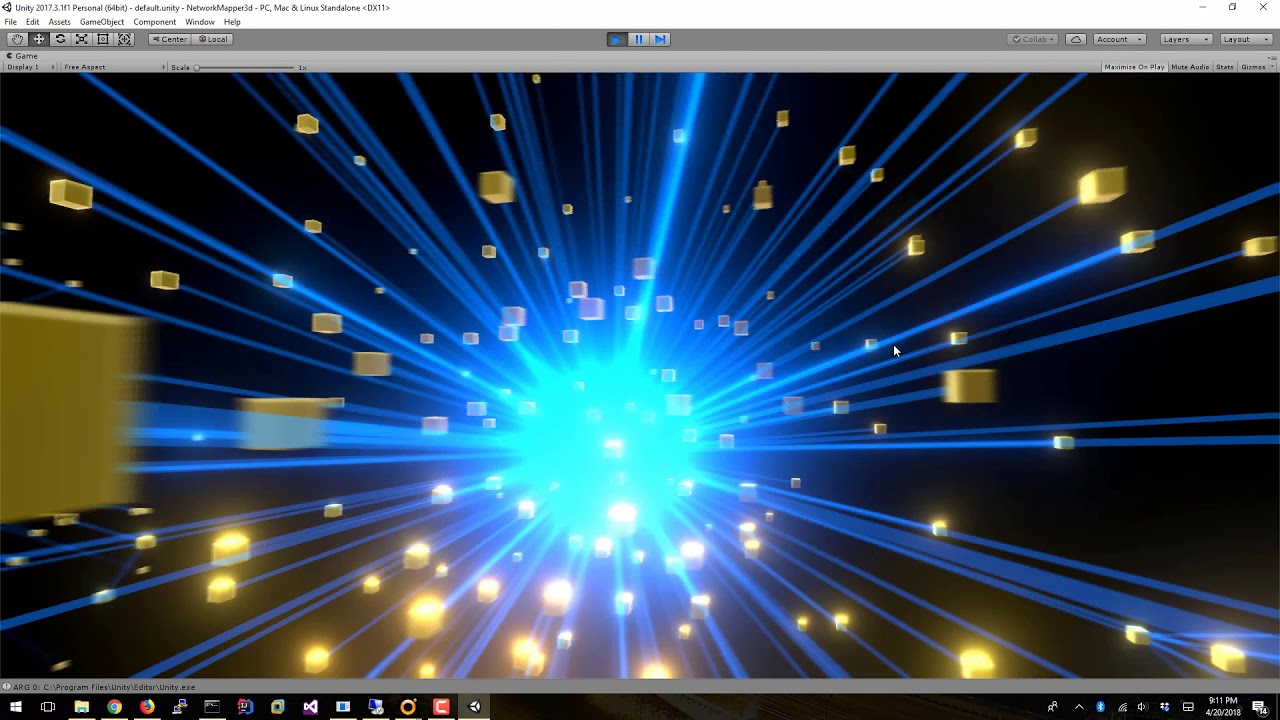Open the Game tab options menu
The height and width of the screenshot is (720, 1280).
1273,56
